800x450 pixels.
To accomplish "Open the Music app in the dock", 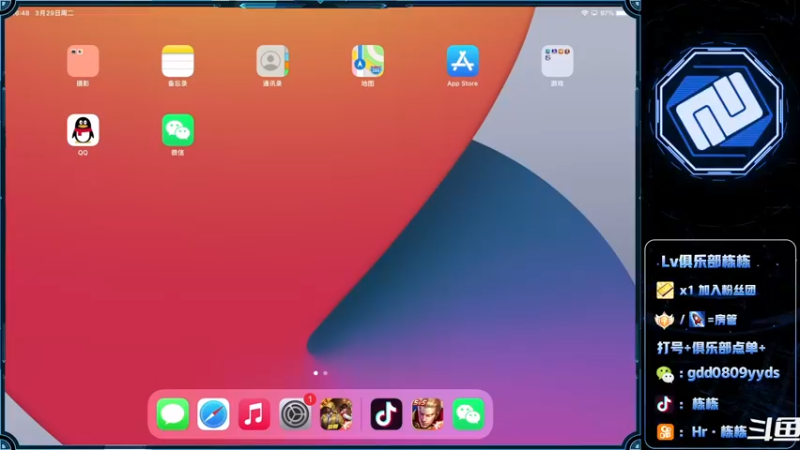I will coord(254,414).
